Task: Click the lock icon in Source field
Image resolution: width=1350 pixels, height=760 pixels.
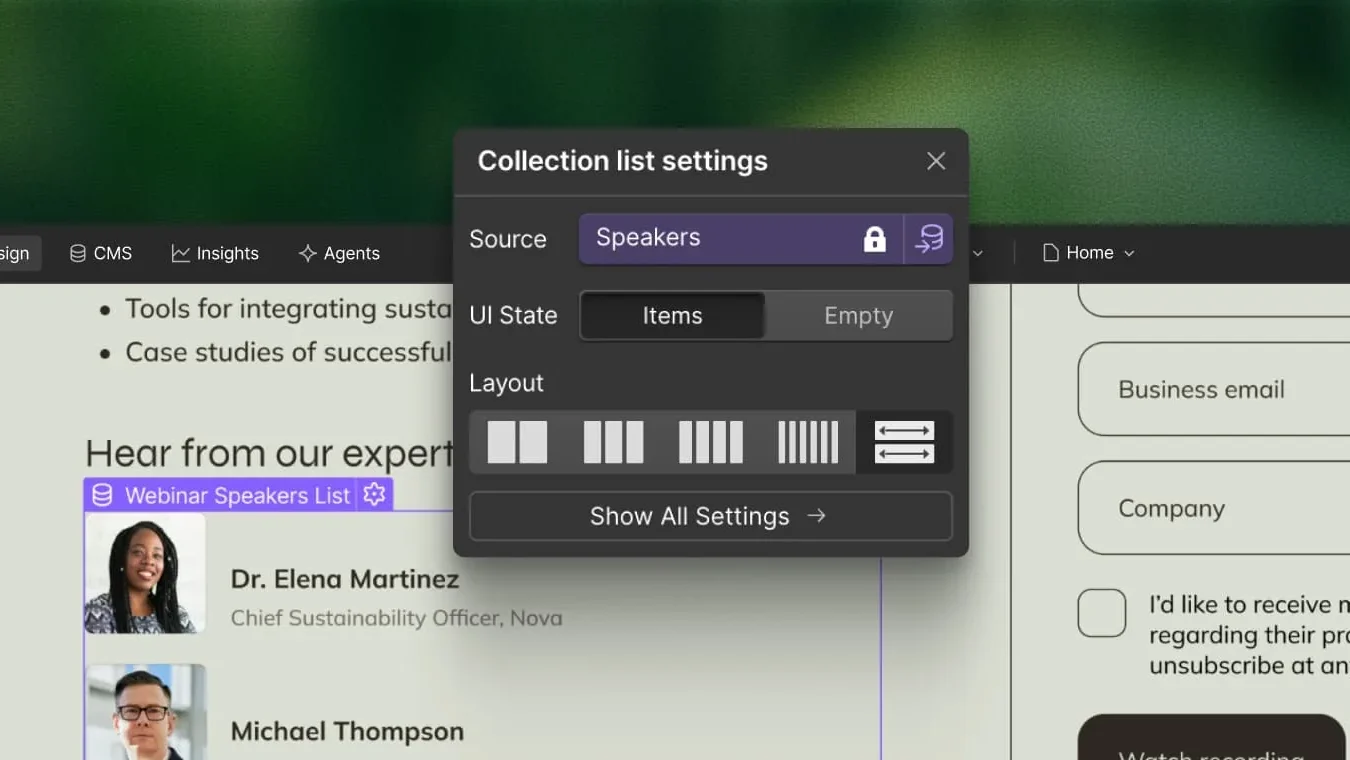Action: click(x=875, y=239)
